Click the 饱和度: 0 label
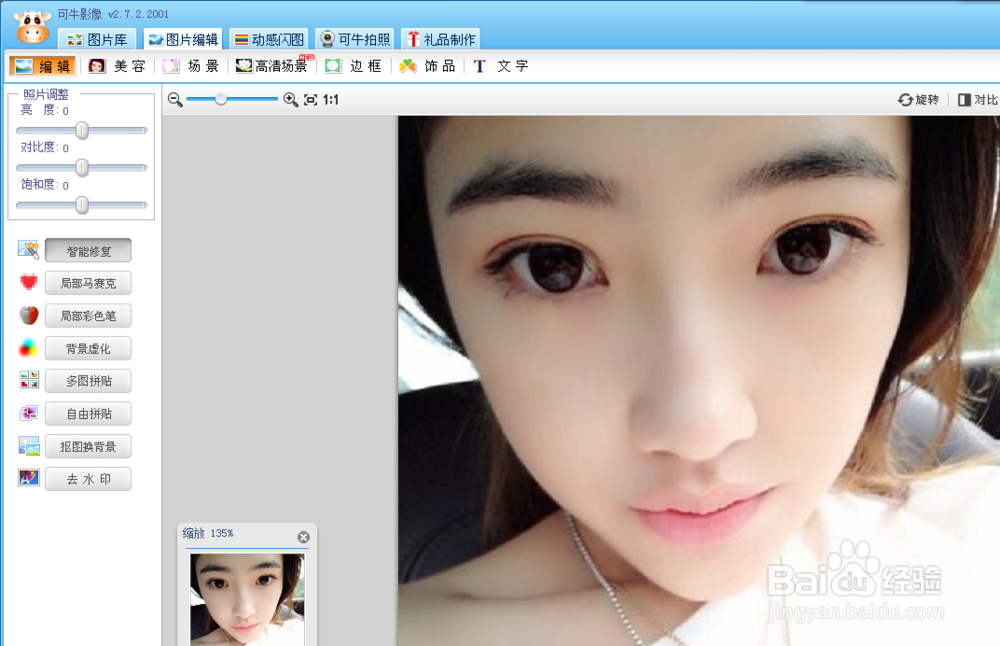This screenshot has height=646, width=1000. point(45,185)
